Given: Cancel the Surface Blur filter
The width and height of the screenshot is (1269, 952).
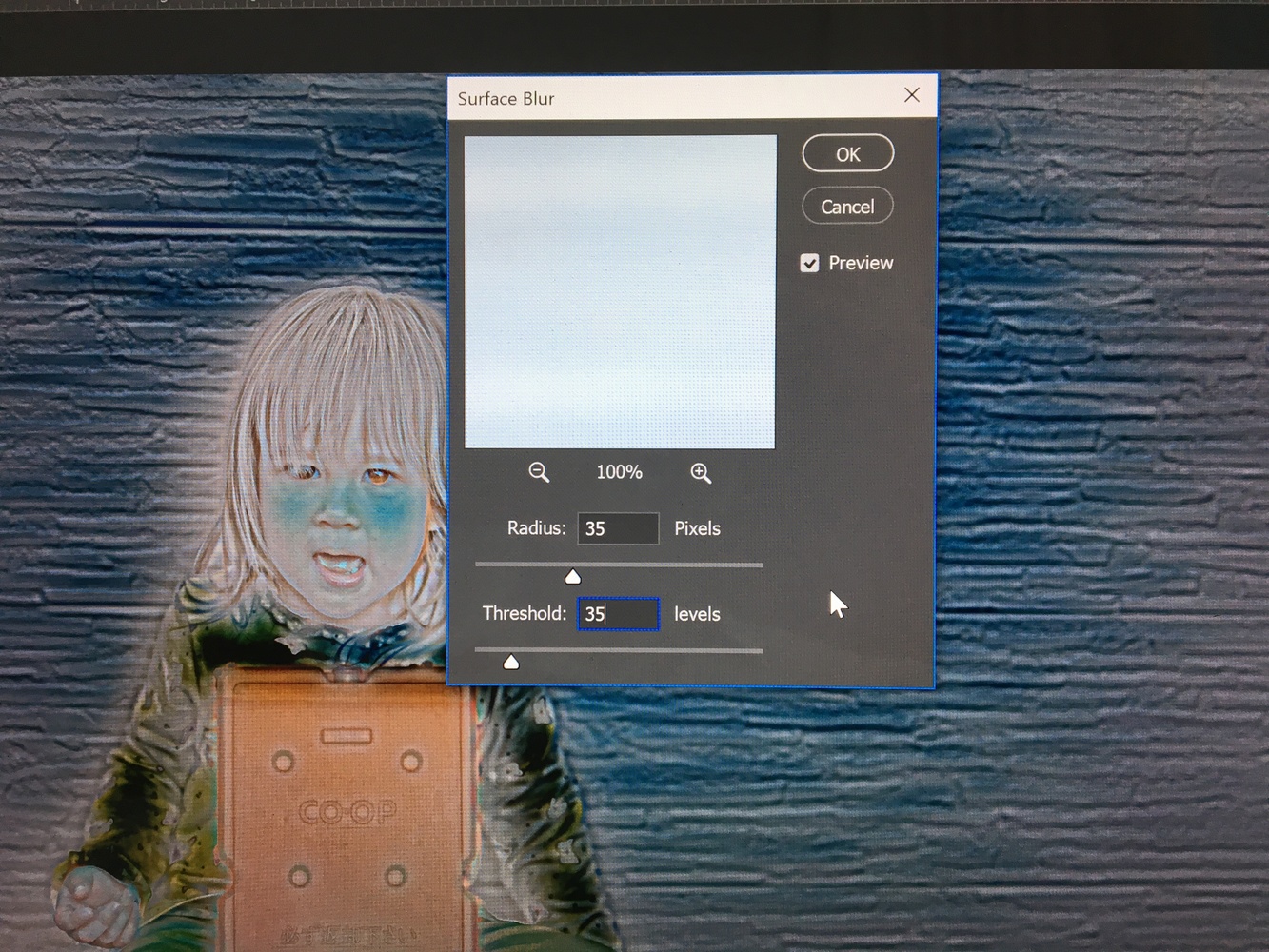Looking at the screenshot, I should coord(847,207).
